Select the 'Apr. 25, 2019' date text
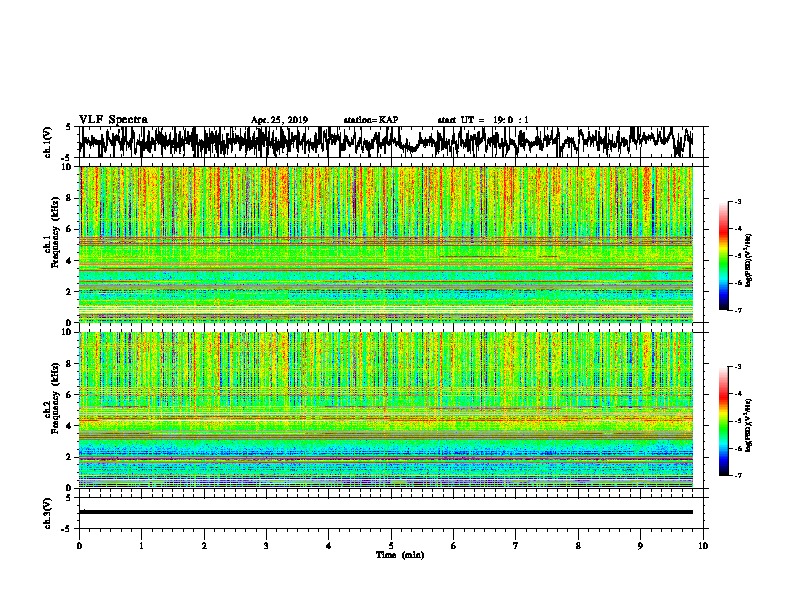Viewport: 792px width, 612px height. [x=279, y=120]
